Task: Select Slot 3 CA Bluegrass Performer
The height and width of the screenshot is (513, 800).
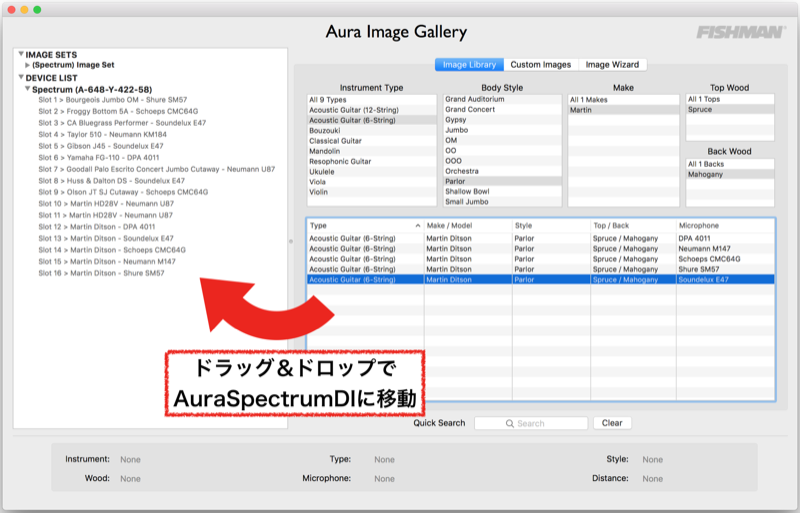Action: click(x=122, y=123)
